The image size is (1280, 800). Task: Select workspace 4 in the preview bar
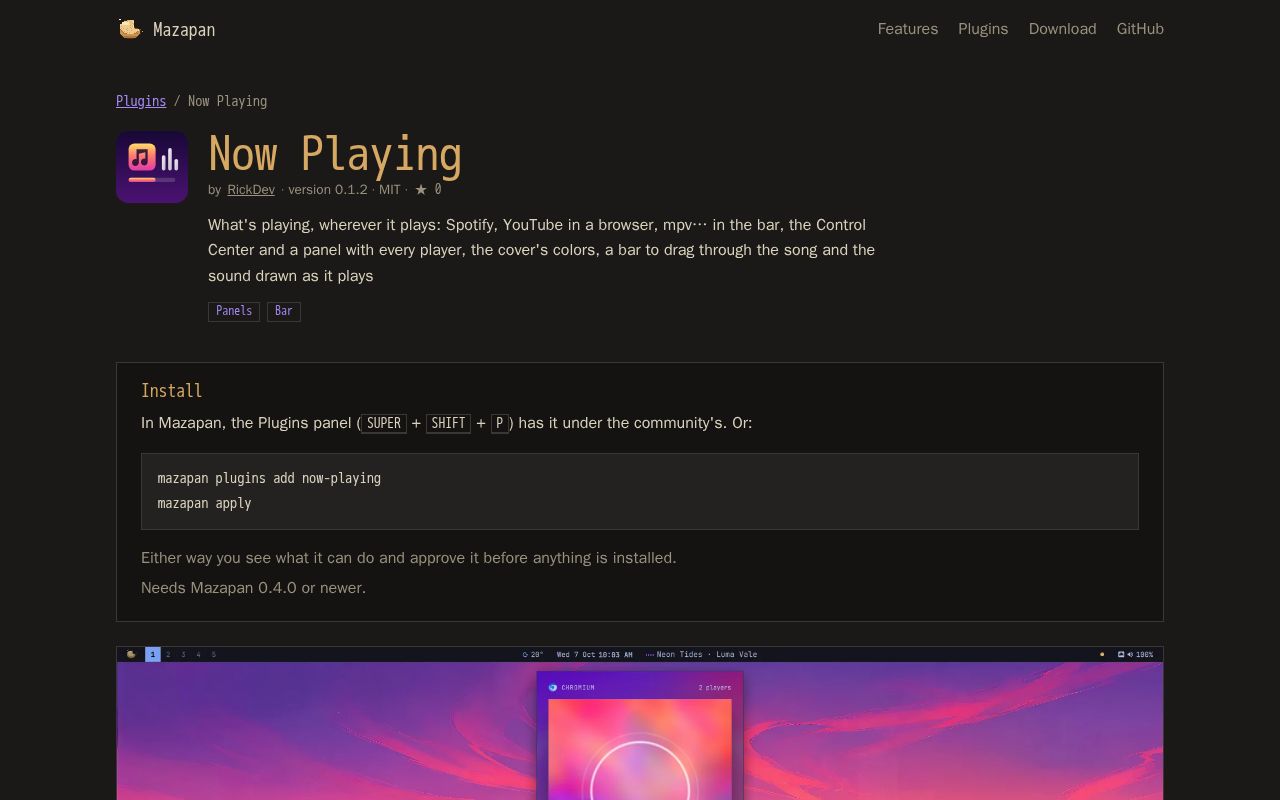tap(199, 655)
